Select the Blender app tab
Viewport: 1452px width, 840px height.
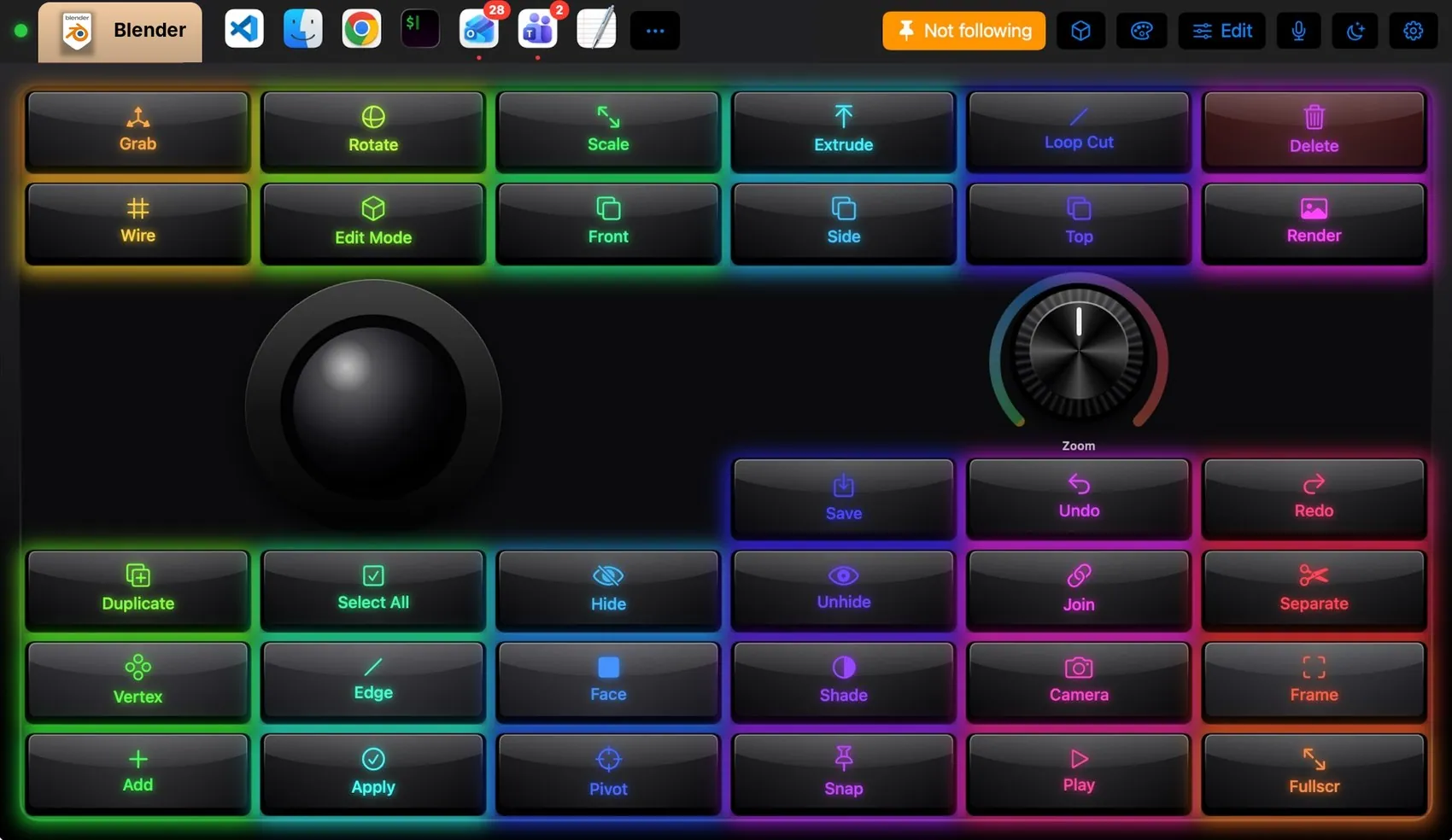[x=120, y=32]
